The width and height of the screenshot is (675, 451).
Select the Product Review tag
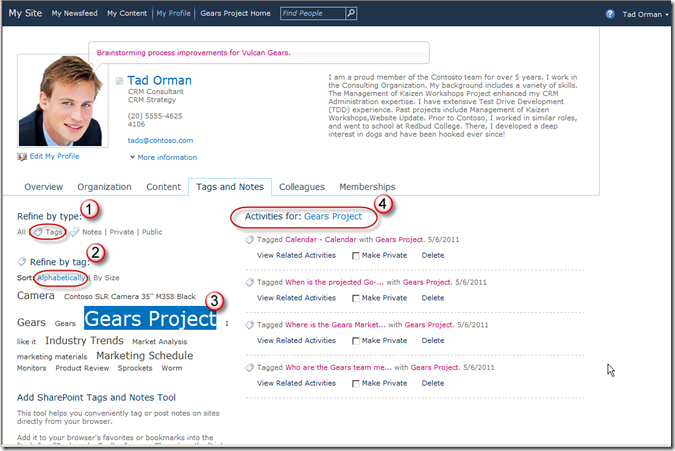[x=82, y=368]
